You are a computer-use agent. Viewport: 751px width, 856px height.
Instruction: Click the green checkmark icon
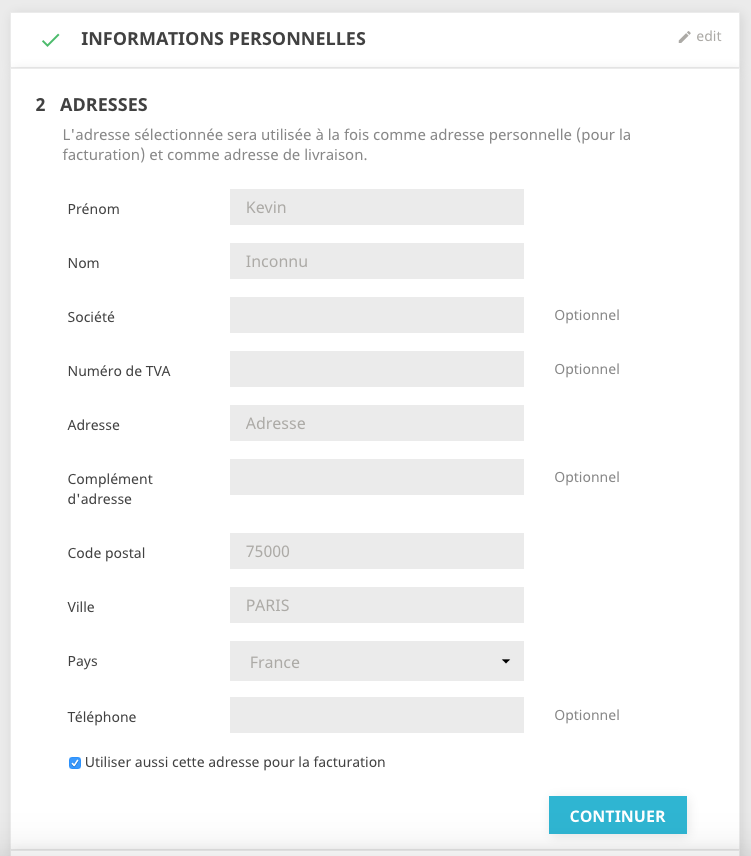pos(50,40)
